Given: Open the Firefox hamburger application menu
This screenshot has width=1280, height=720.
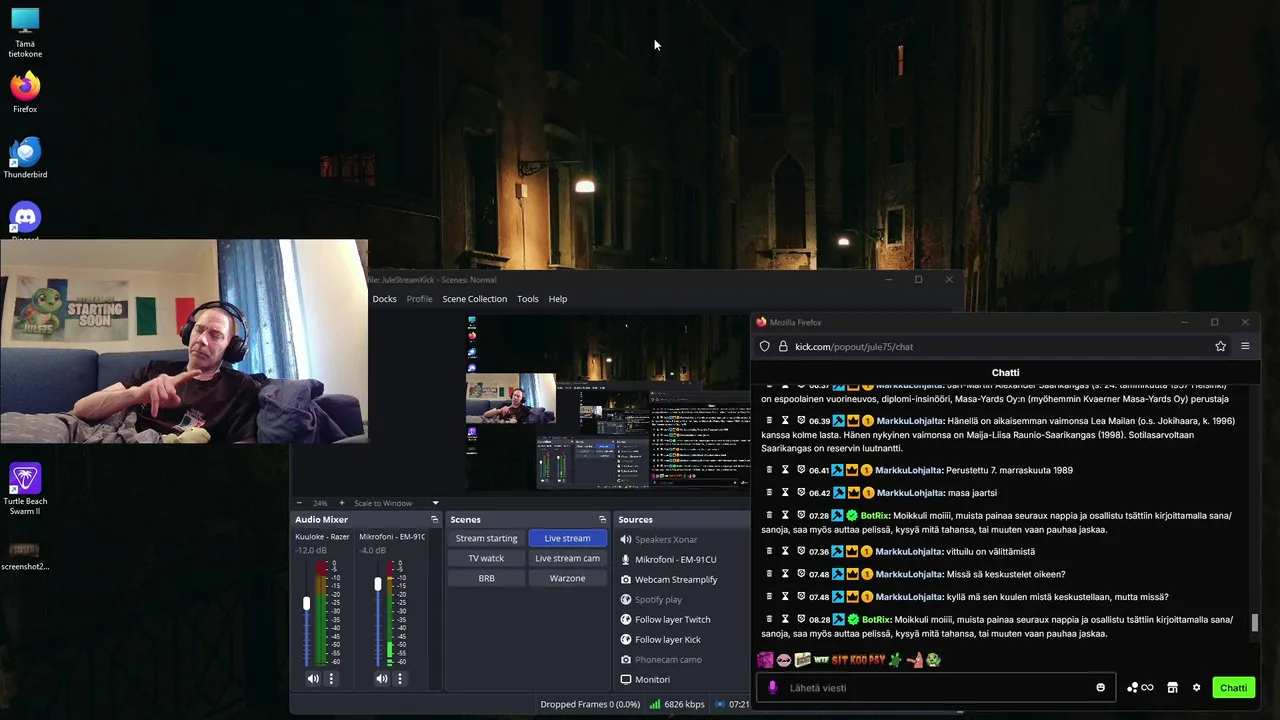Looking at the screenshot, I should point(1245,346).
